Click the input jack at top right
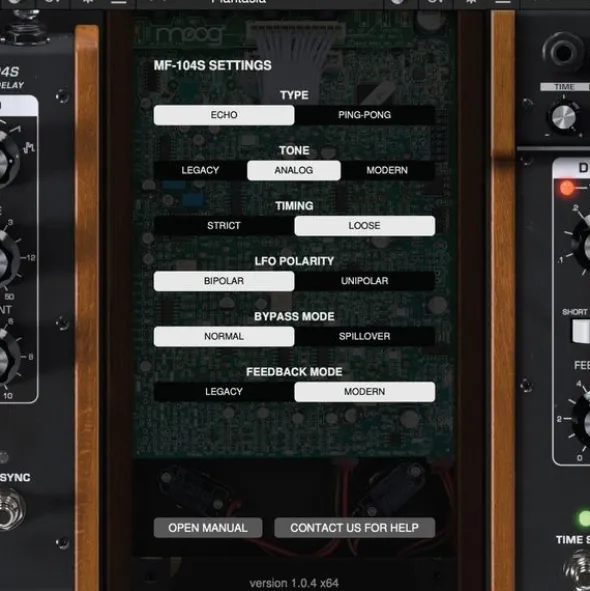Screen dimensions: 590x591 tap(563, 52)
